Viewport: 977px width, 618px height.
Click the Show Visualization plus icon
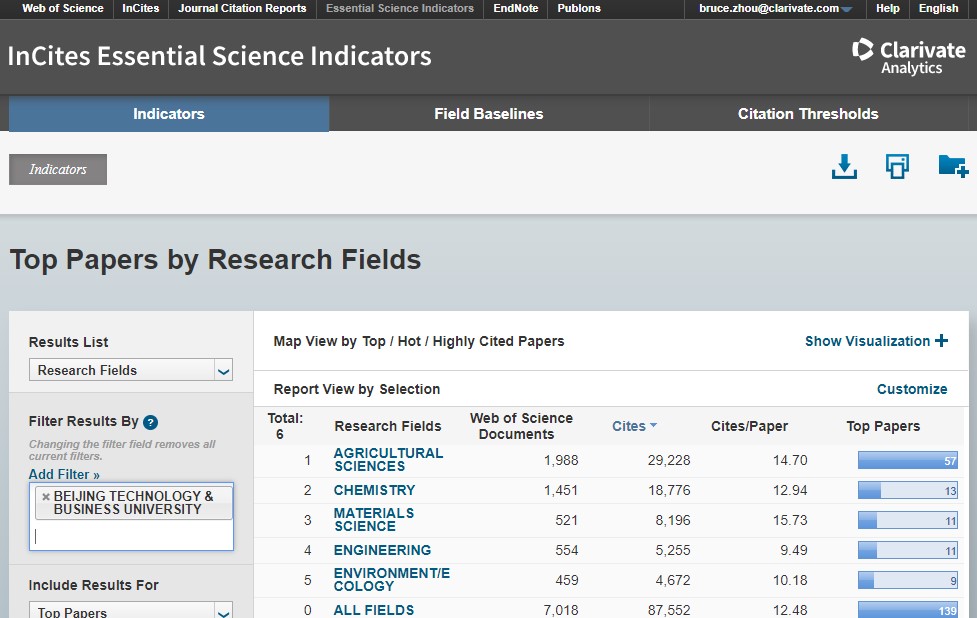click(x=941, y=341)
